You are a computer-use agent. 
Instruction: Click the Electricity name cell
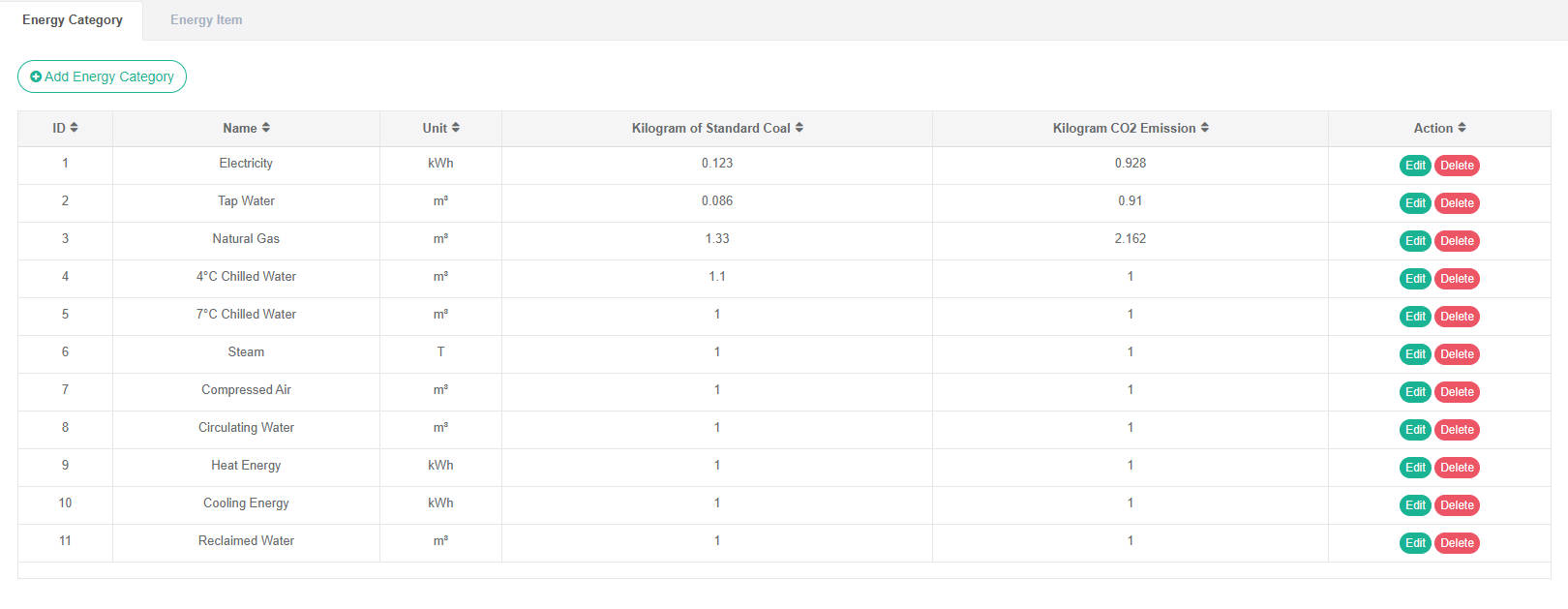point(246,164)
